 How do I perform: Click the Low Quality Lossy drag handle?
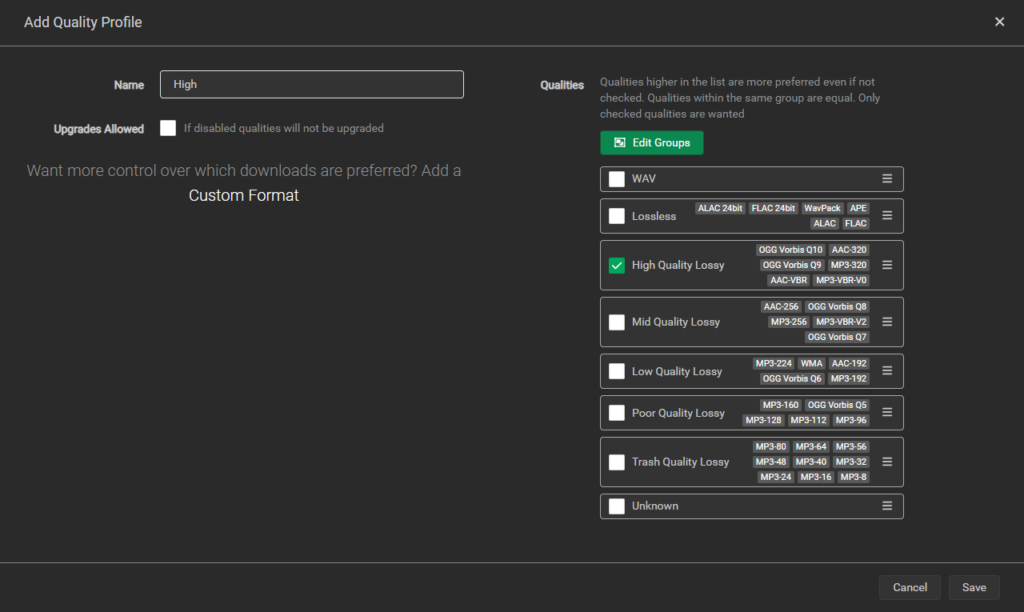(888, 371)
